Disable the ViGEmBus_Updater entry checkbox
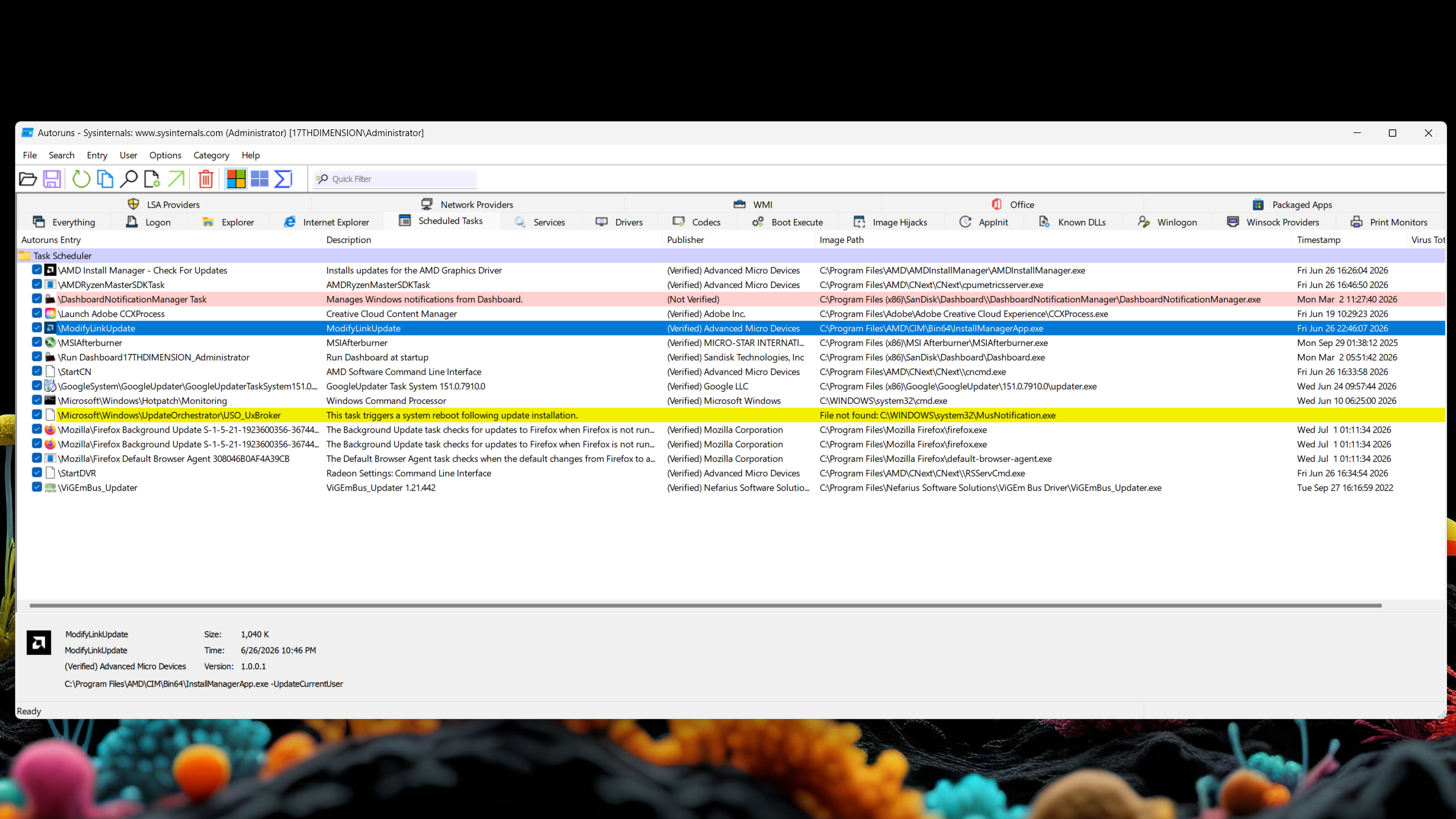This screenshot has width=1456, height=819. (x=37, y=487)
